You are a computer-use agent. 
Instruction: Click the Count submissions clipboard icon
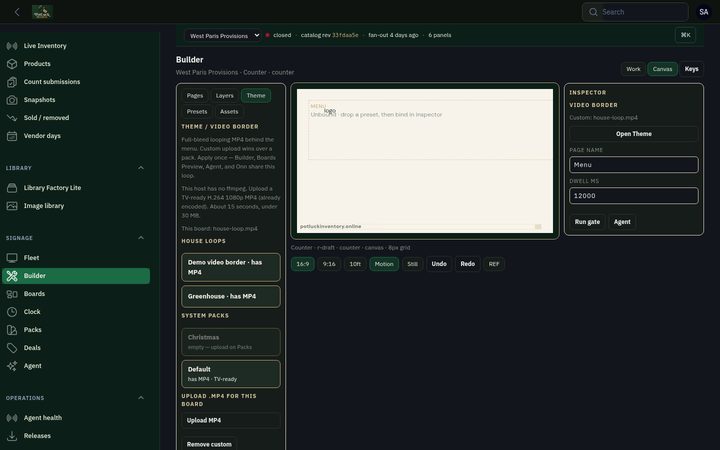tap(12, 82)
